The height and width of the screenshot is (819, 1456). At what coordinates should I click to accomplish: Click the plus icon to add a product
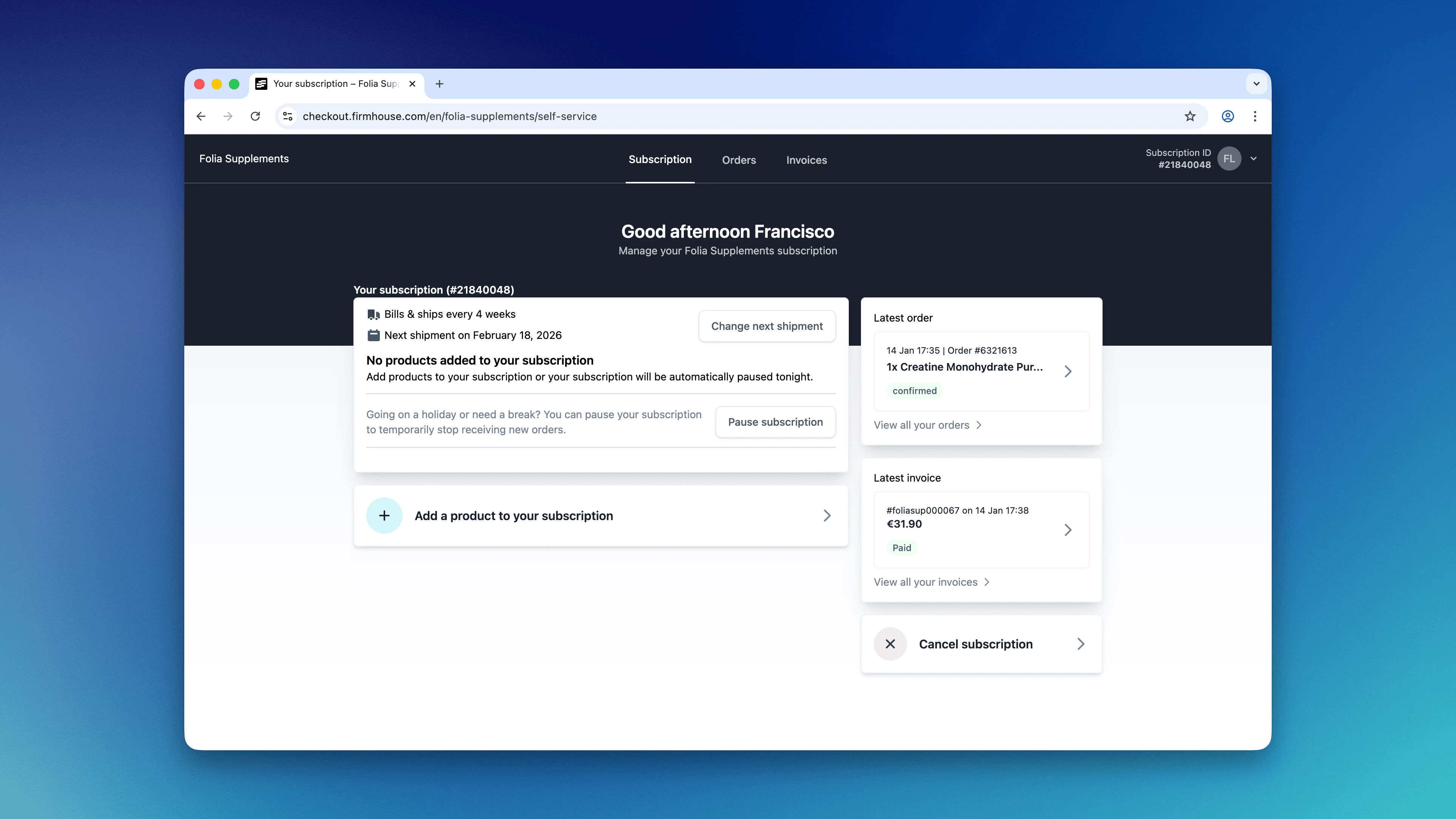click(384, 515)
